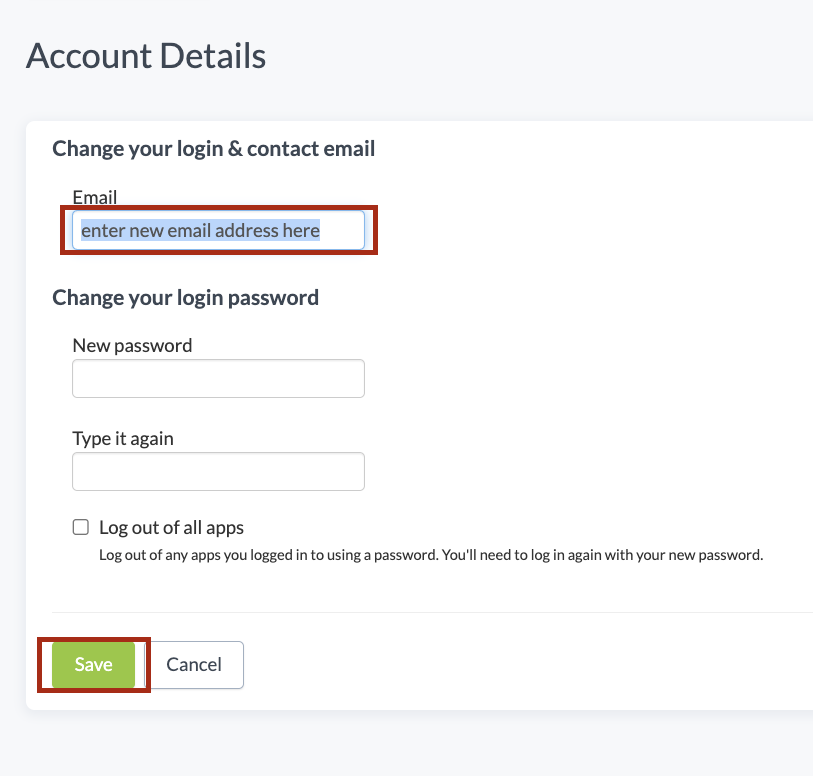The image size is (813, 776).
Task: Click the word 'Details' in the page title
Action: (x=211, y=56)
